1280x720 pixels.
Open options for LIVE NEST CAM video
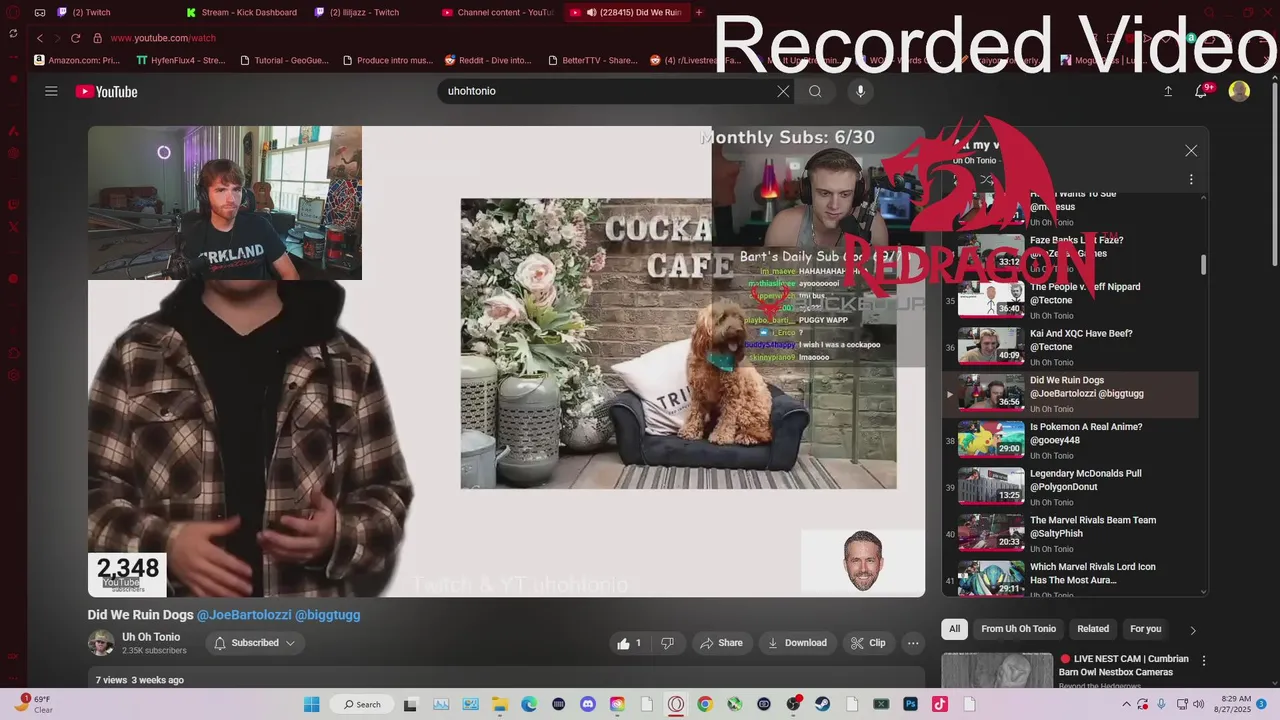[1204, 661]
